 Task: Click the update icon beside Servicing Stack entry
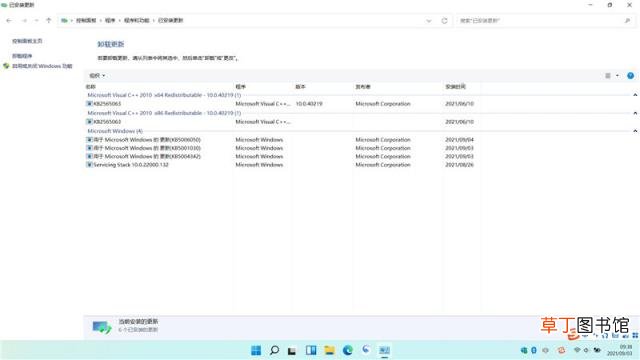pyautogui.click(x=89, y=165)
